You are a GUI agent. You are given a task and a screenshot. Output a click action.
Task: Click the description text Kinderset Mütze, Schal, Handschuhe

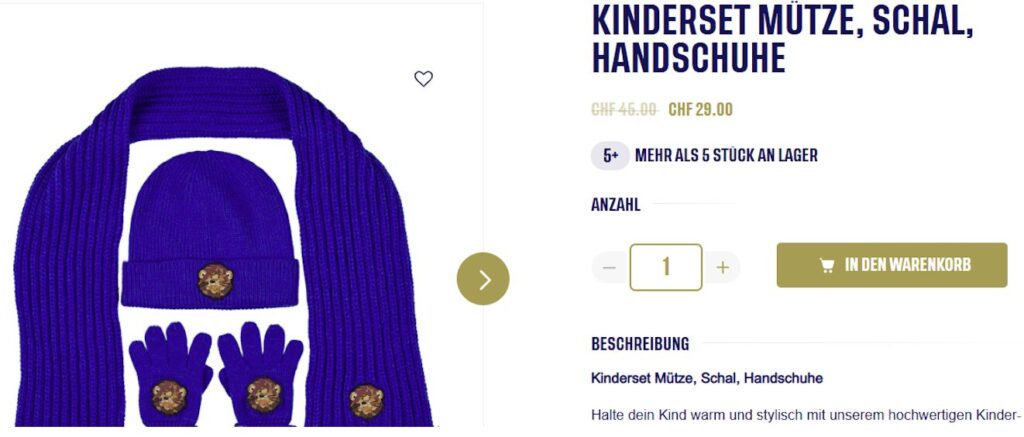[x=707, y=378]
